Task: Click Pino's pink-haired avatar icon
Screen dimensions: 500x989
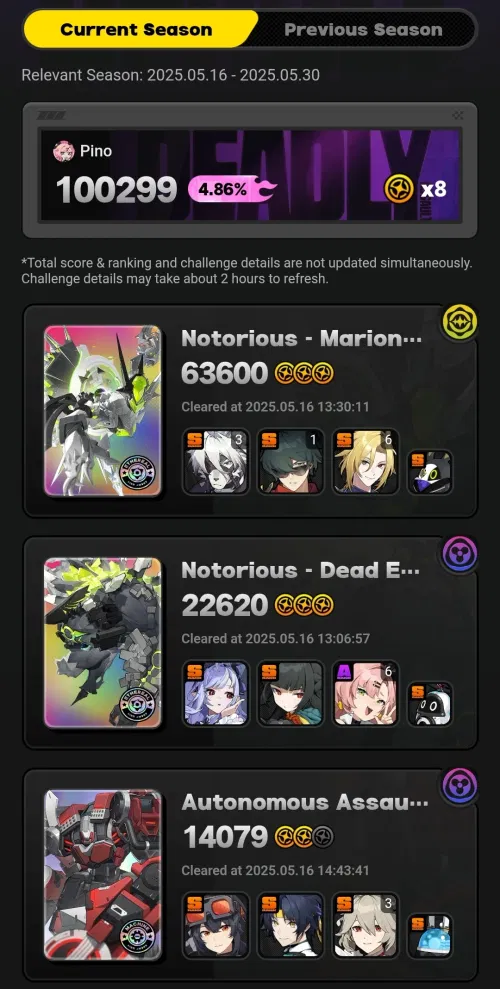Action: tap(64, 151)
